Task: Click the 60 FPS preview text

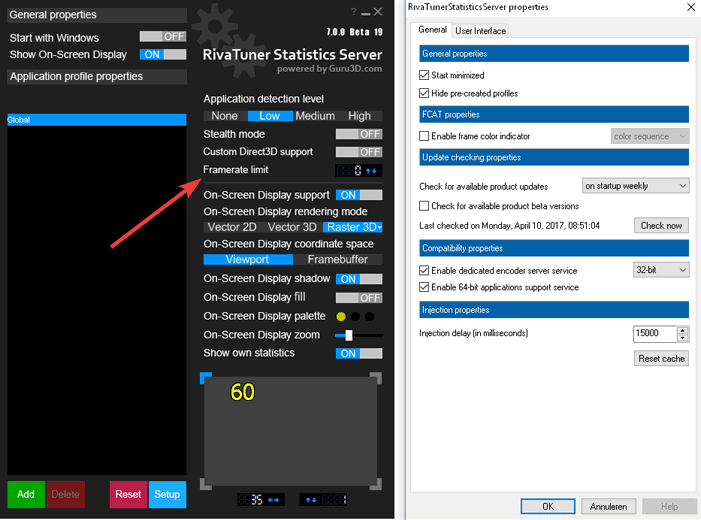Action: pyautogui.click(x=242, y=392)
